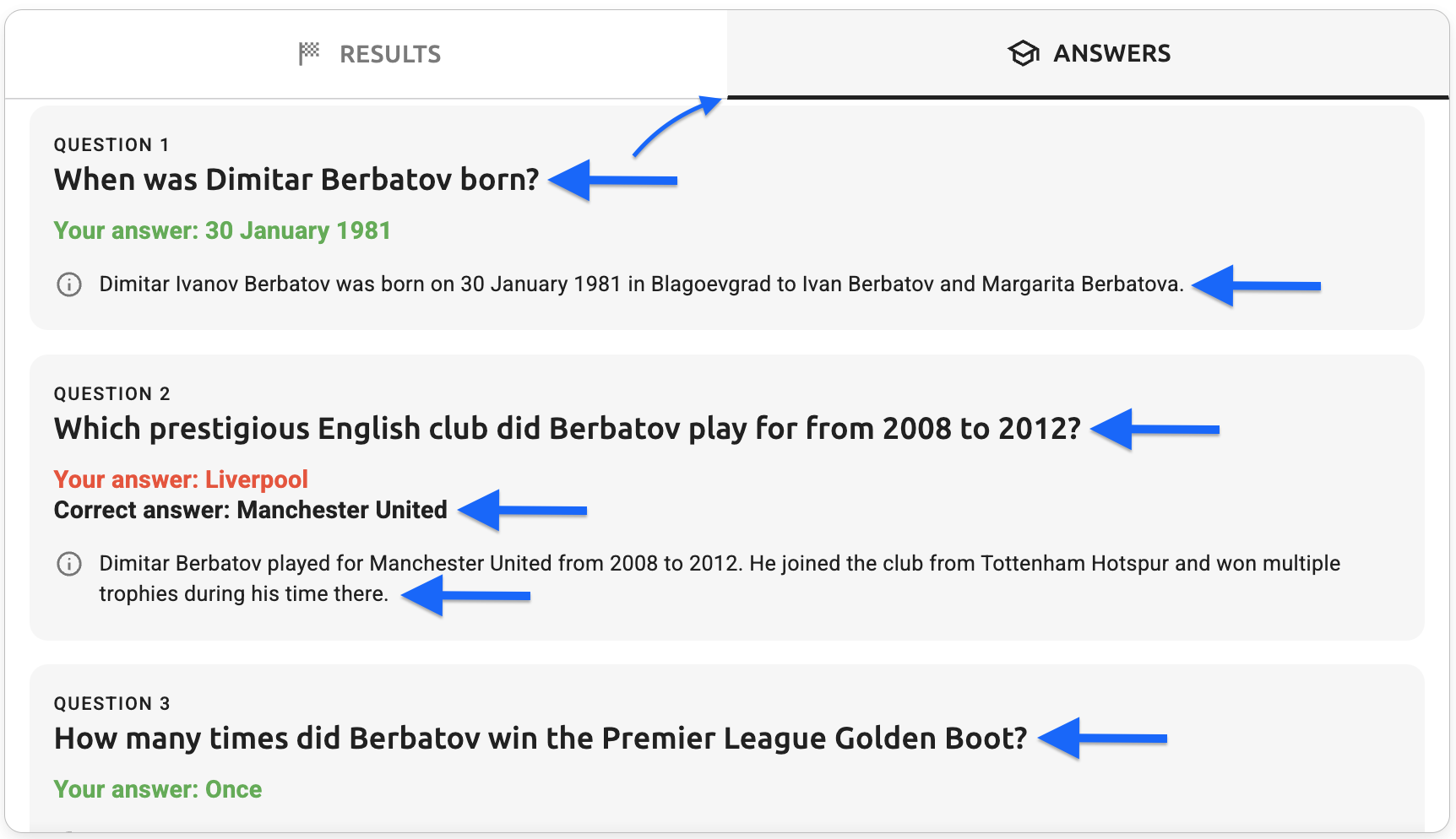Click the English club 2008 to 2012 question

[x=567, y=429]
